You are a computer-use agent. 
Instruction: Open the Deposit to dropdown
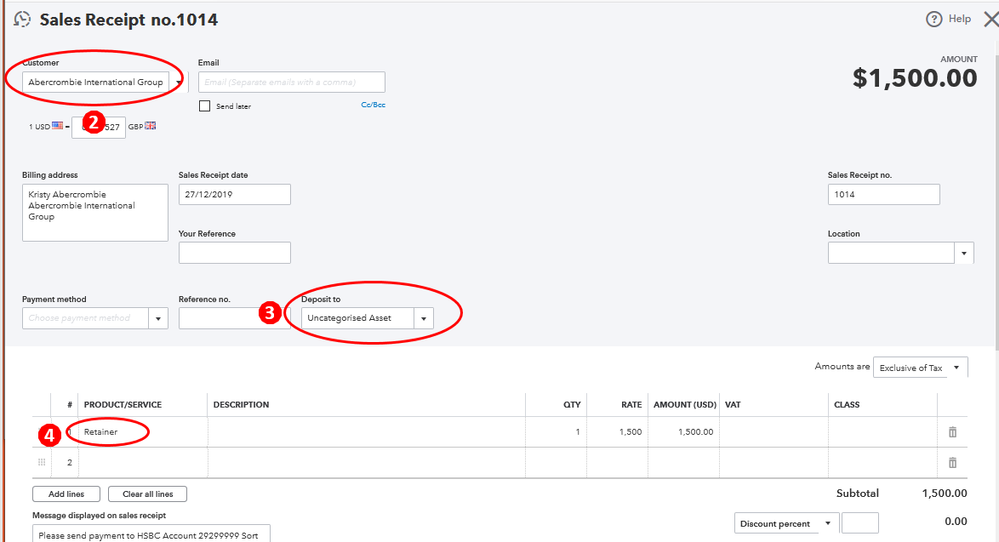coord(424,318)
